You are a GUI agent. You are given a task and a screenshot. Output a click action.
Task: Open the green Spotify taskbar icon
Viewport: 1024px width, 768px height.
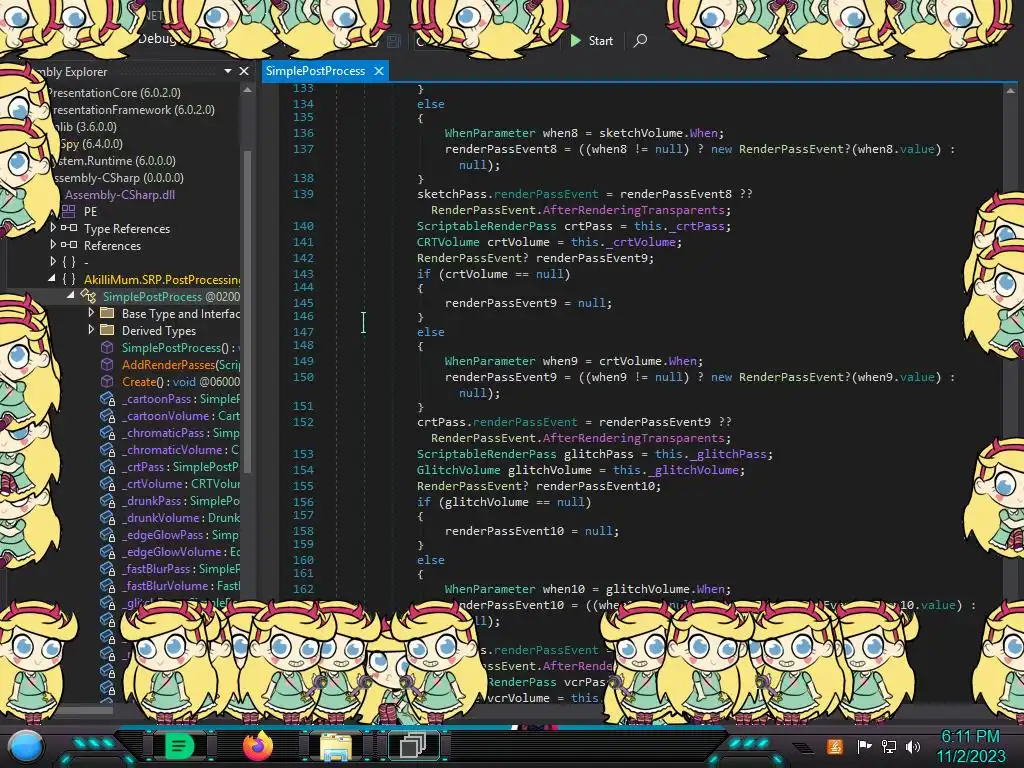pos(178,745)
